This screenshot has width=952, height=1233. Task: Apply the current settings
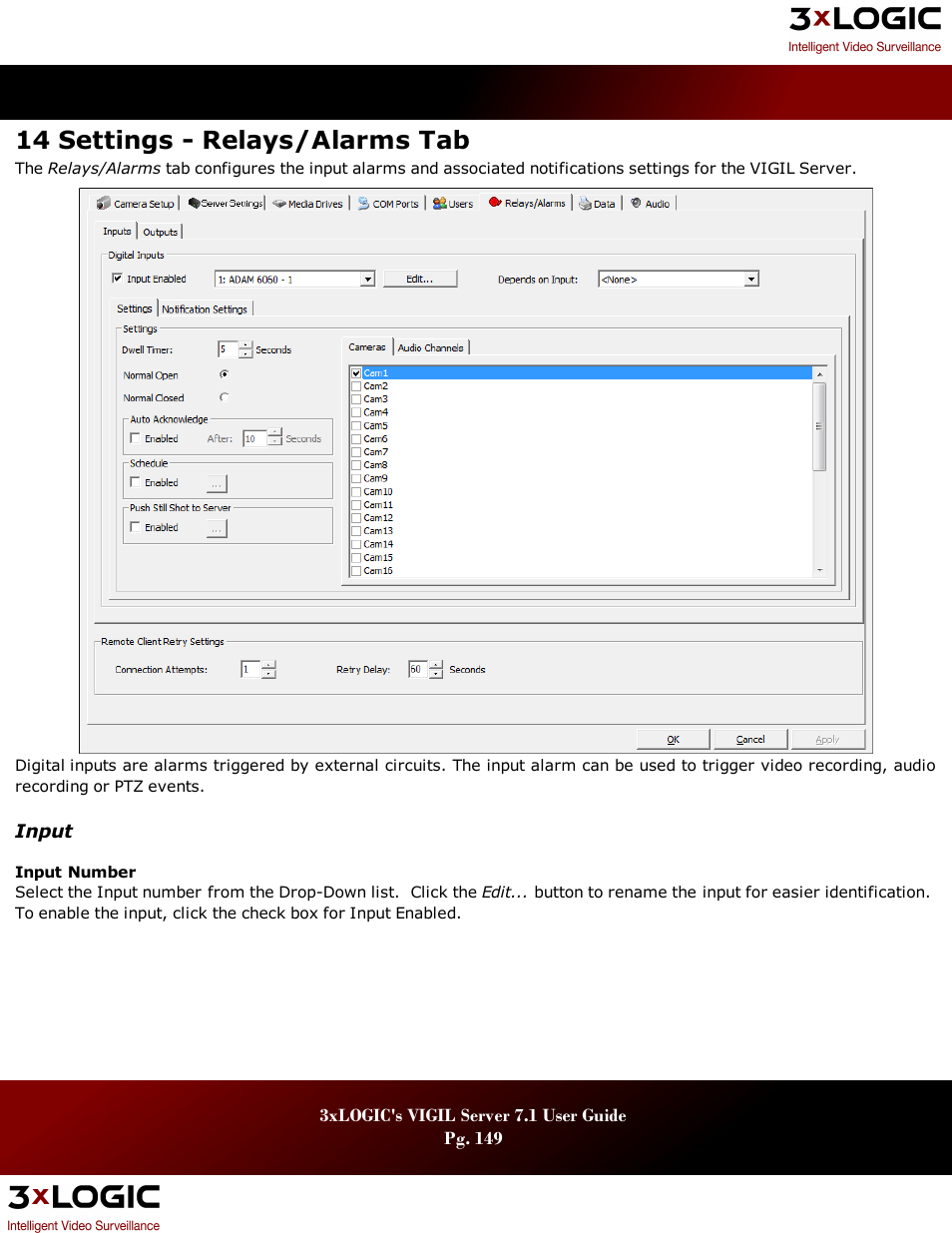click(x=828, y=739)
